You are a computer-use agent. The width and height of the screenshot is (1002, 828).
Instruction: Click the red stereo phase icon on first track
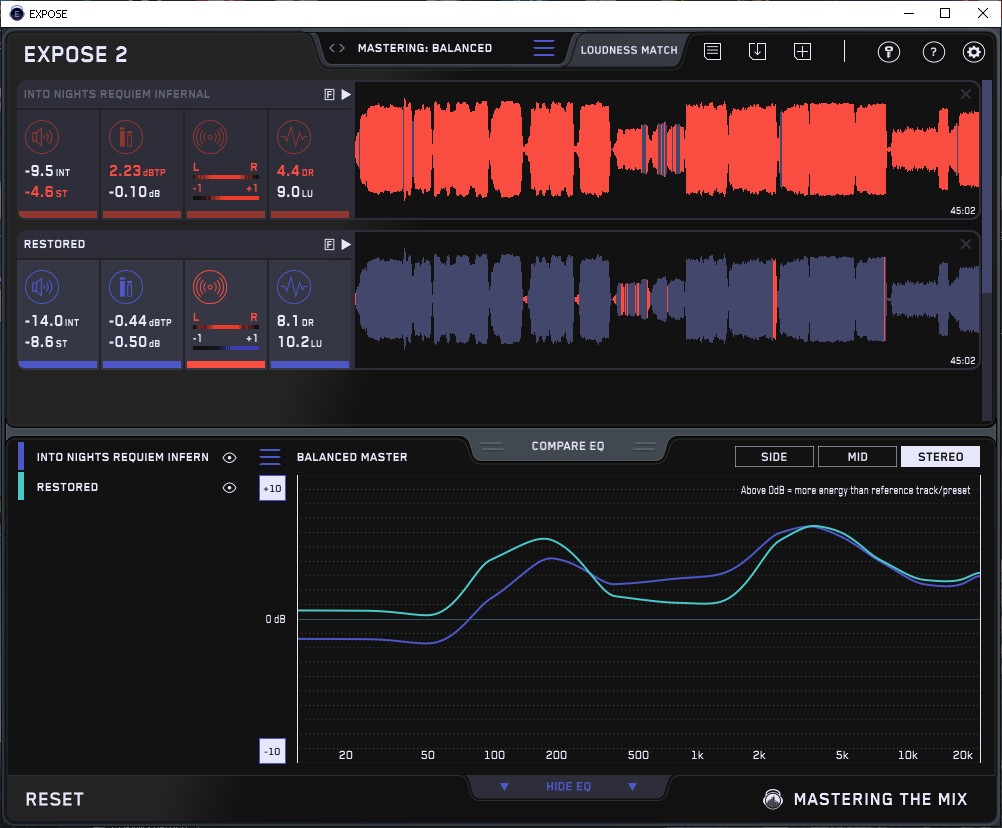click(210, 137)
